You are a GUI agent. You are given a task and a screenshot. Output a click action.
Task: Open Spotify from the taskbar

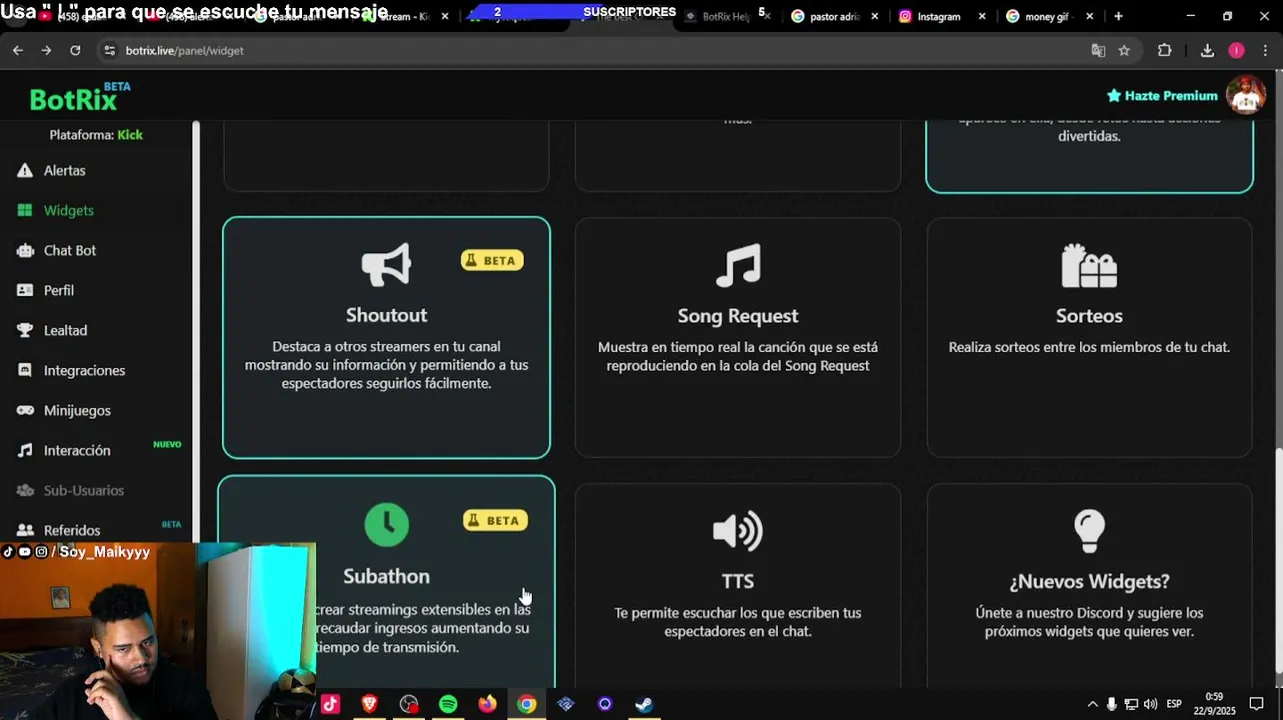point(448,704)
